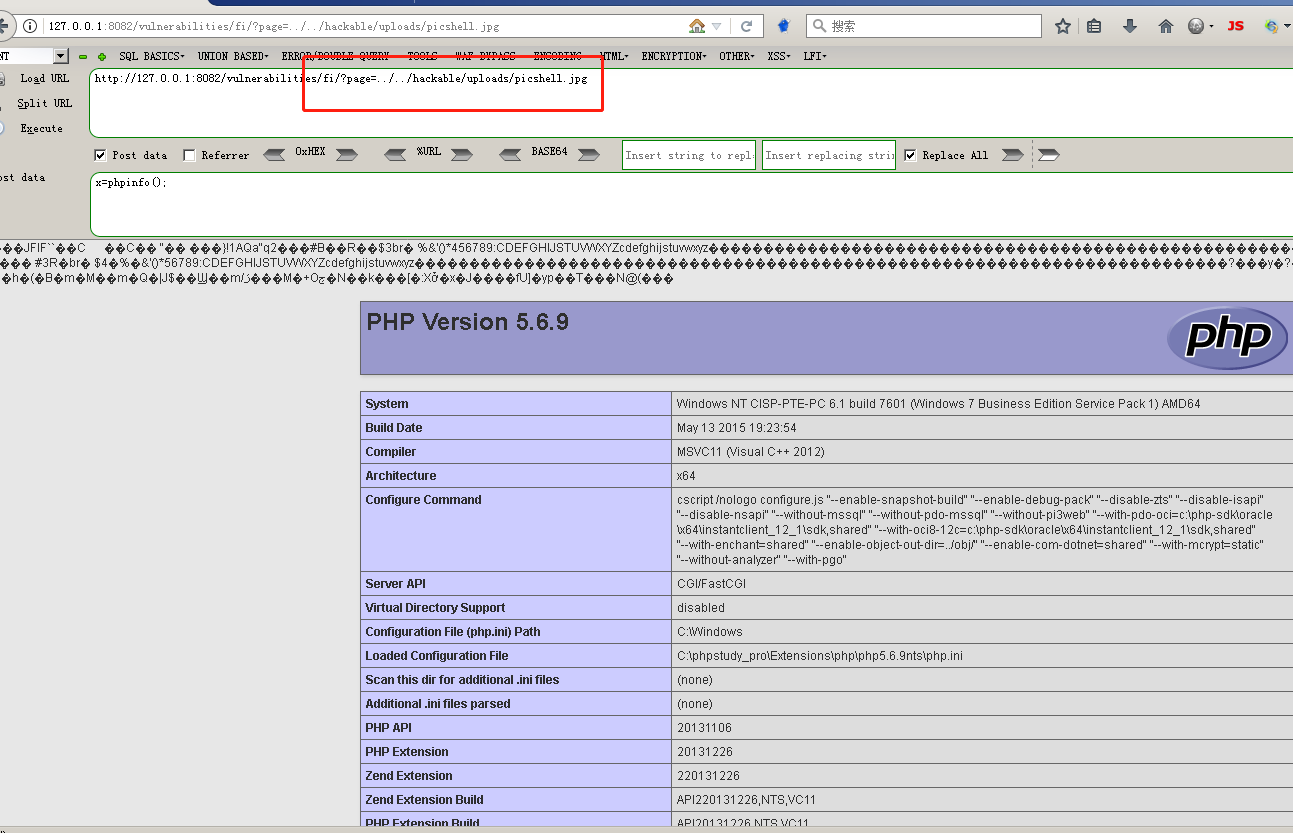This screenshot has width=1293, height=833.
Task: Click the left arrow beside 0xHEX
Action: tap(274, 155)
